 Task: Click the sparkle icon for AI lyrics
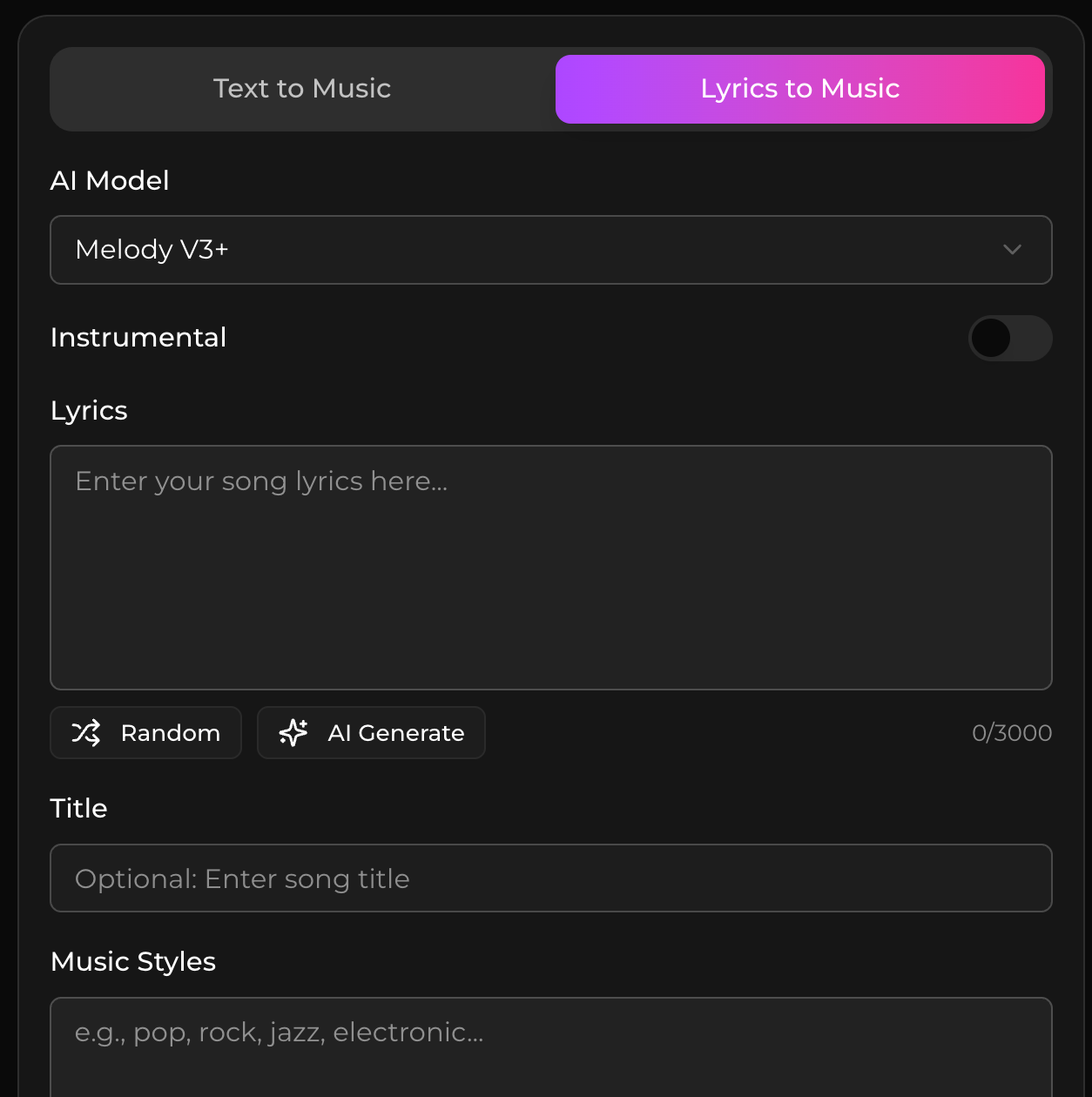coord(293,733)
